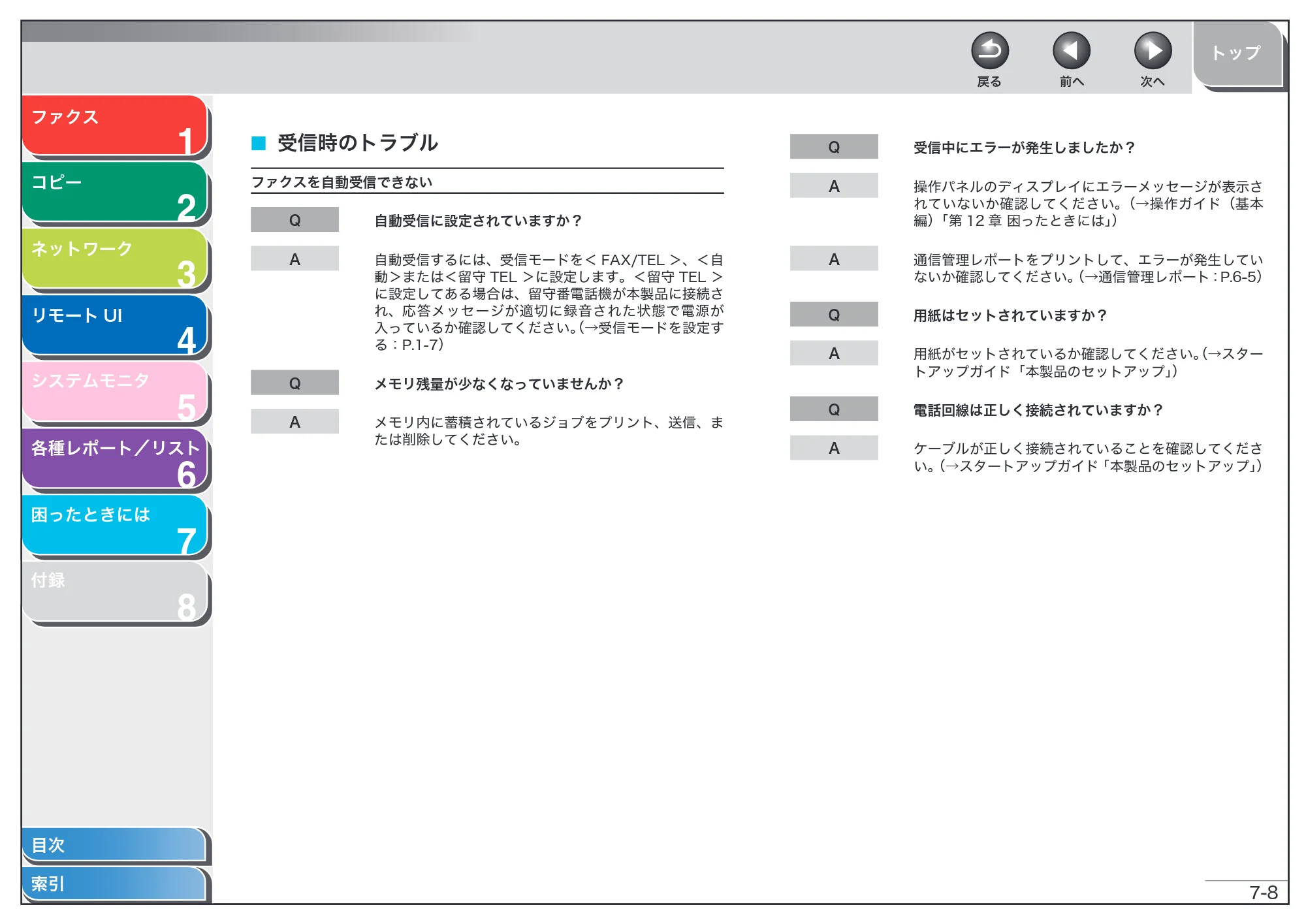Click the Q label beside 自動受信に設定されていますか
Screen dimensions: 1306x924
click(x=295, y=220)
